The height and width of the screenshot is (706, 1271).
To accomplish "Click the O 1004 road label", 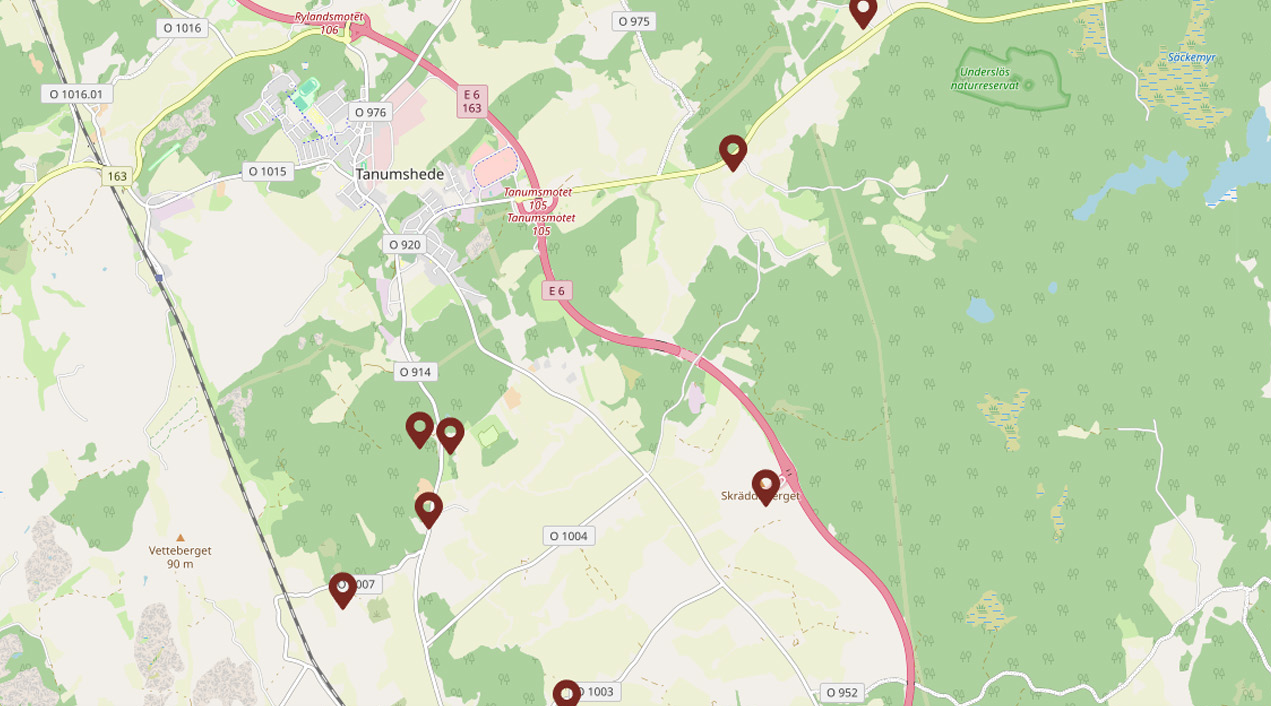I will point(569,536).
